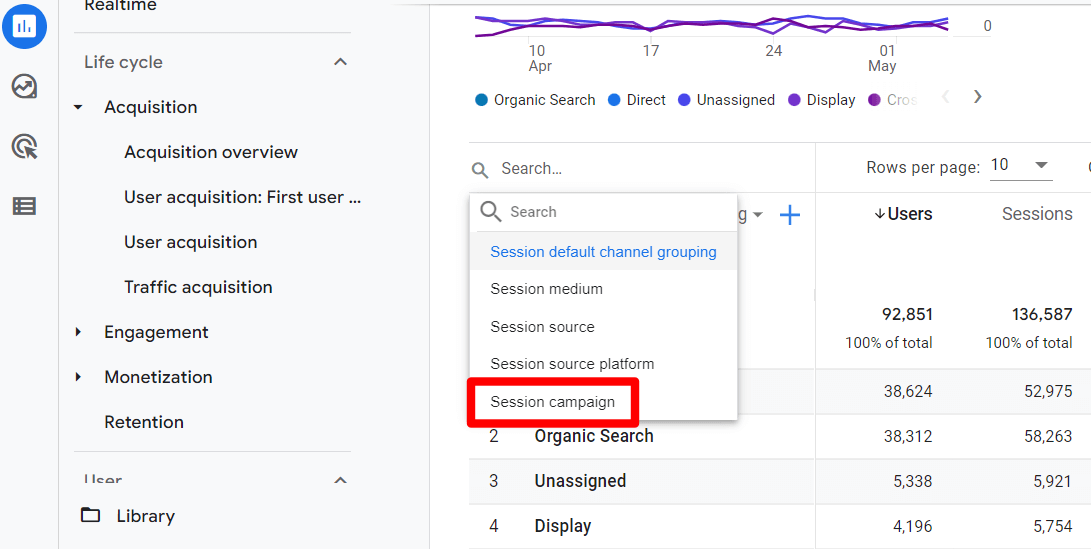Open the Configure table icon
This screenshot has width=1091, height=549.
24,206
